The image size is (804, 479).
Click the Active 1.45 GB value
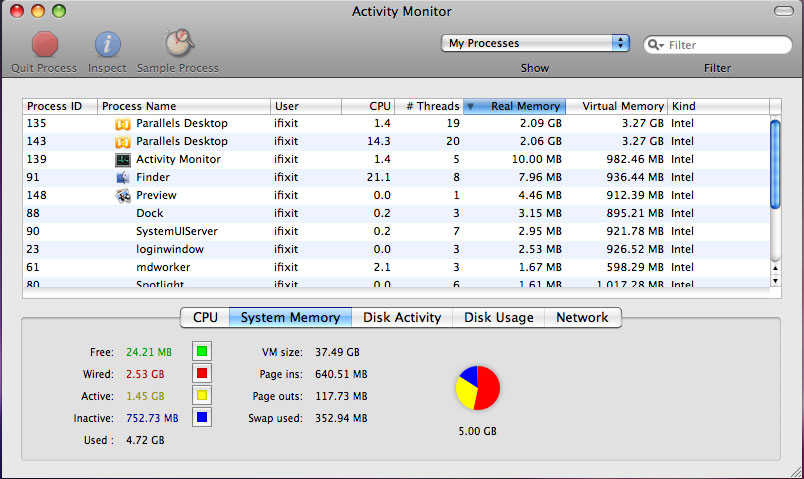point(145,396)
